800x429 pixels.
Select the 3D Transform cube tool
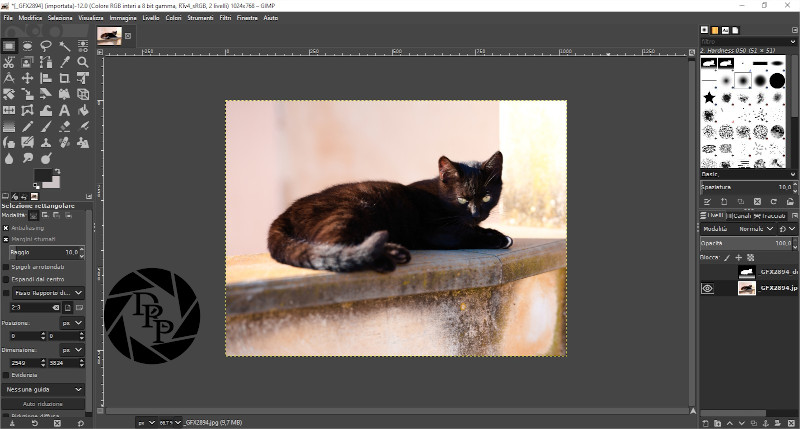(x=83, y=94)
